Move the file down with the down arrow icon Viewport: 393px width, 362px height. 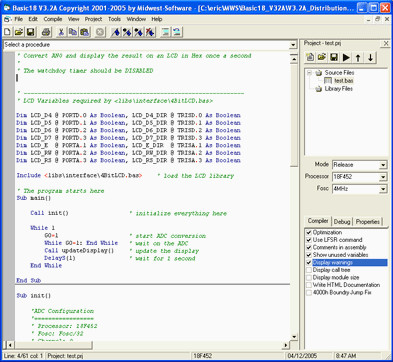(x=370, y=57)
